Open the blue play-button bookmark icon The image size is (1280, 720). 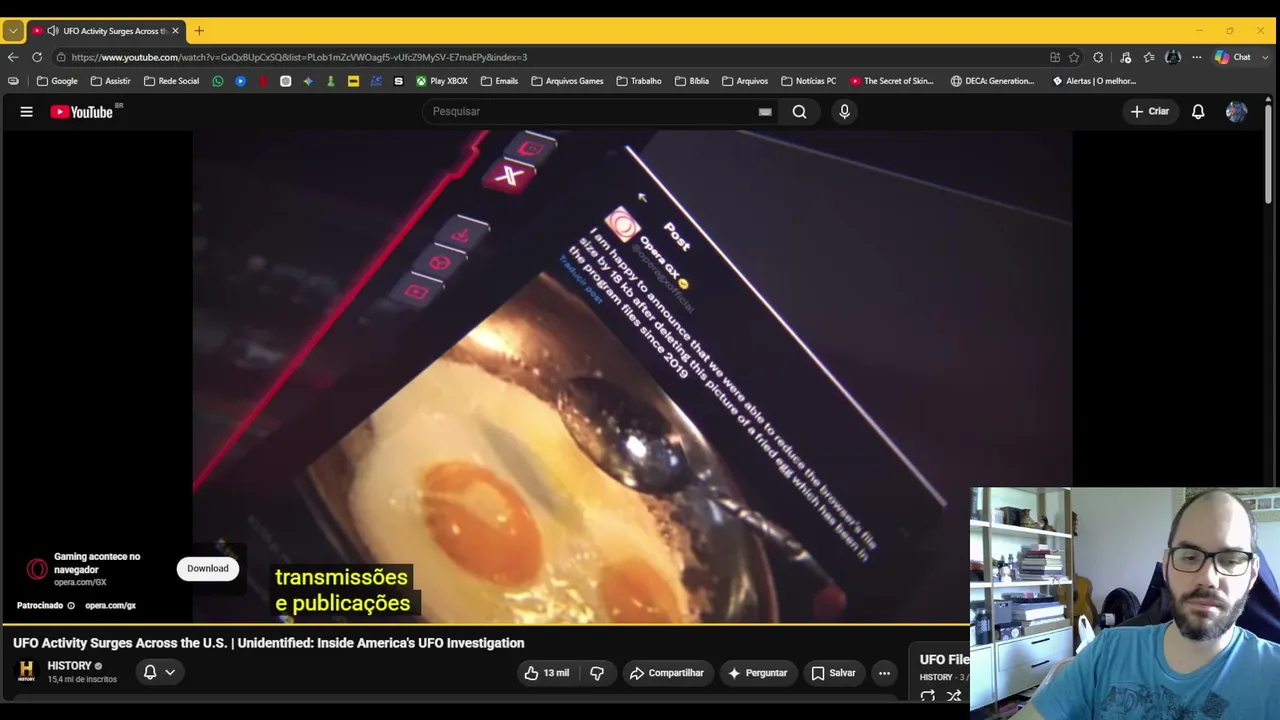(x=241, y=81)
